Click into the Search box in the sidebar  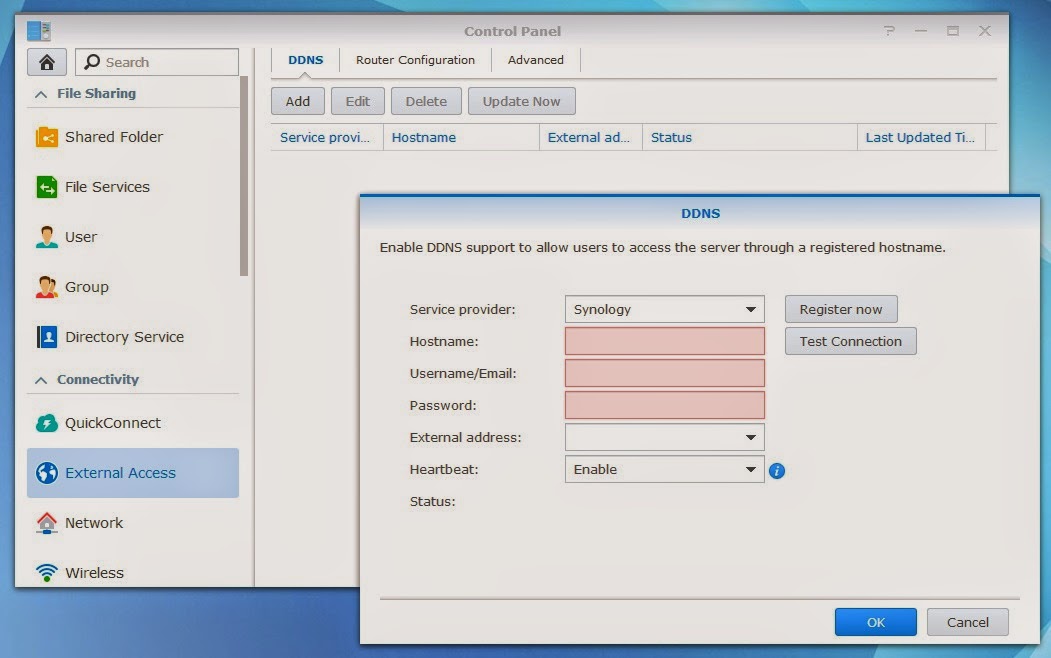157,62
